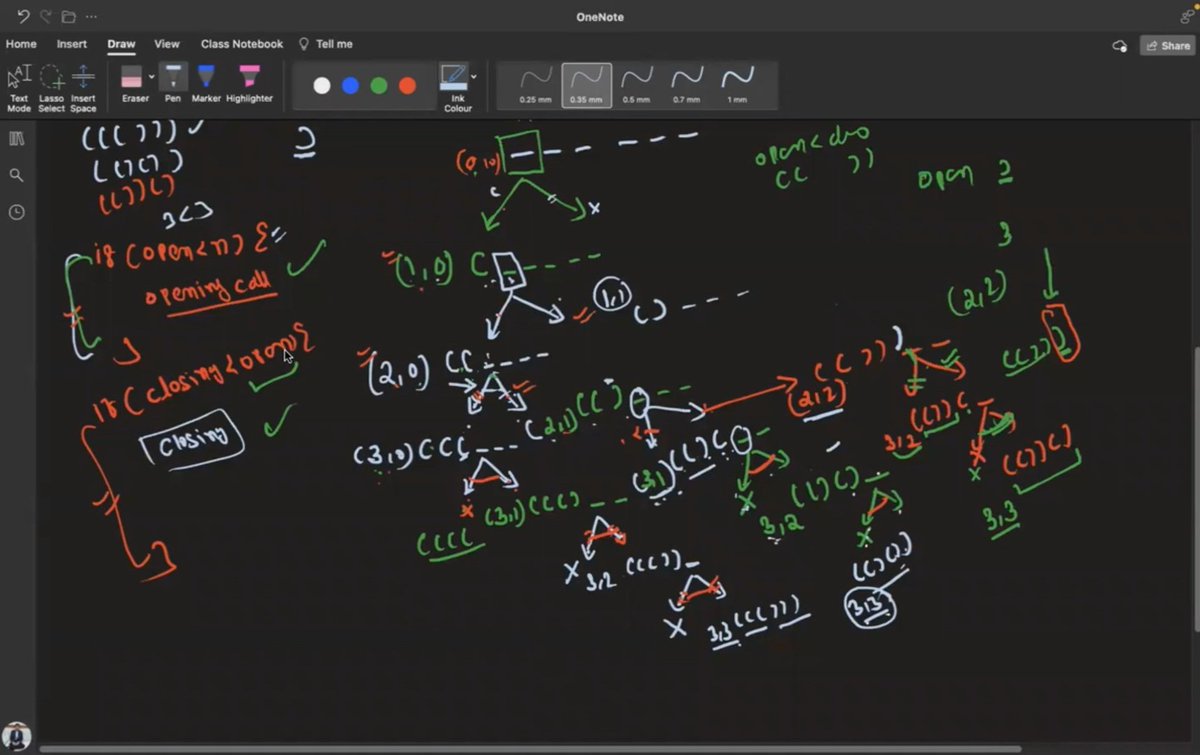Show notebooks navigation icon in sidebar
The width and height of the screenshot is (1200, 755).
16,138
